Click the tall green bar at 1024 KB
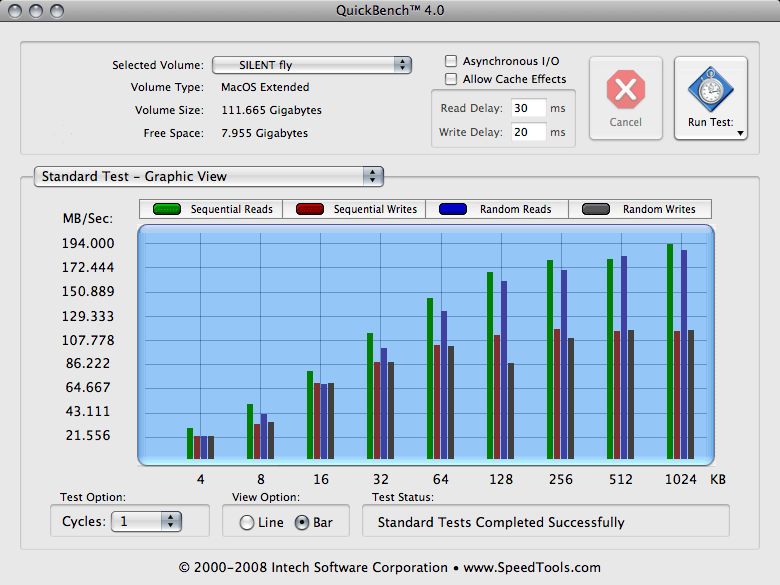 tap(670, 350)
